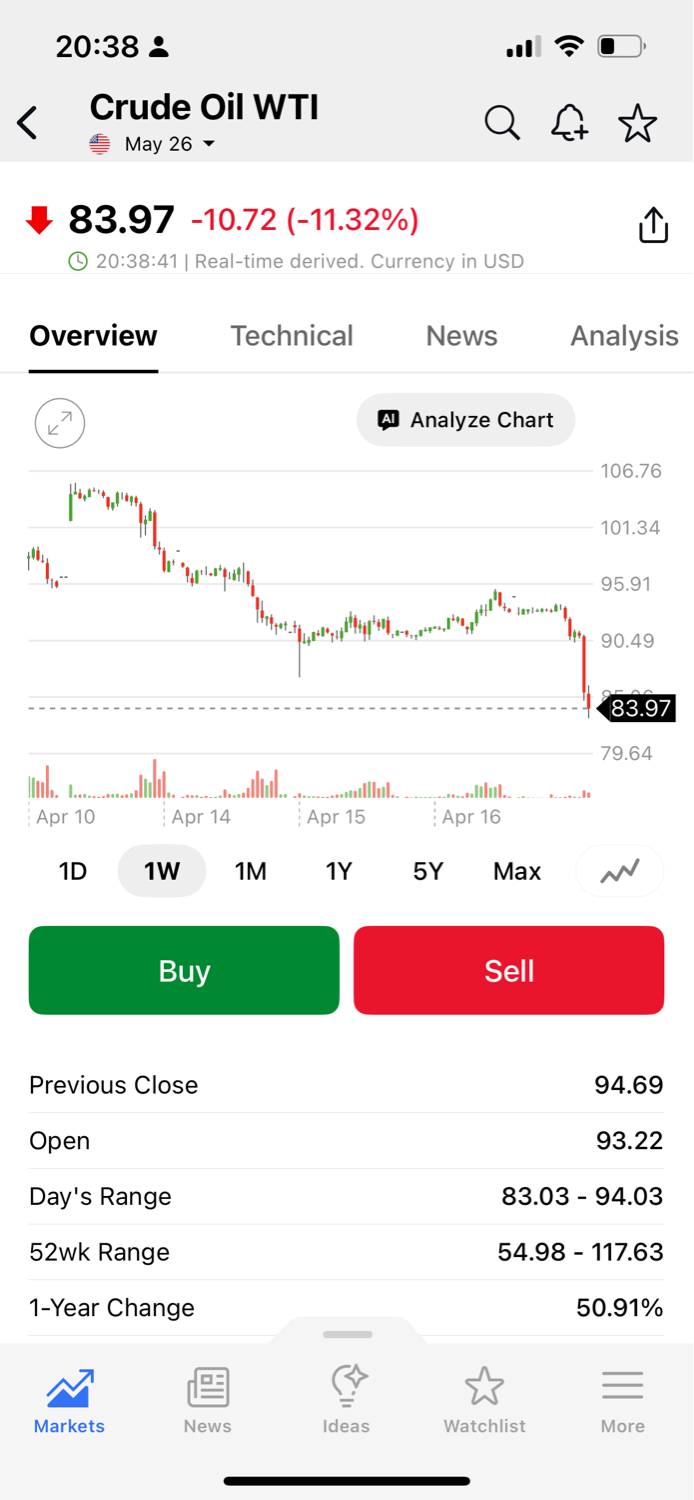Viewport: 694px width, 1500px height.
Task: Choose the 5Y chart range
Action: (x=428, y=871)
